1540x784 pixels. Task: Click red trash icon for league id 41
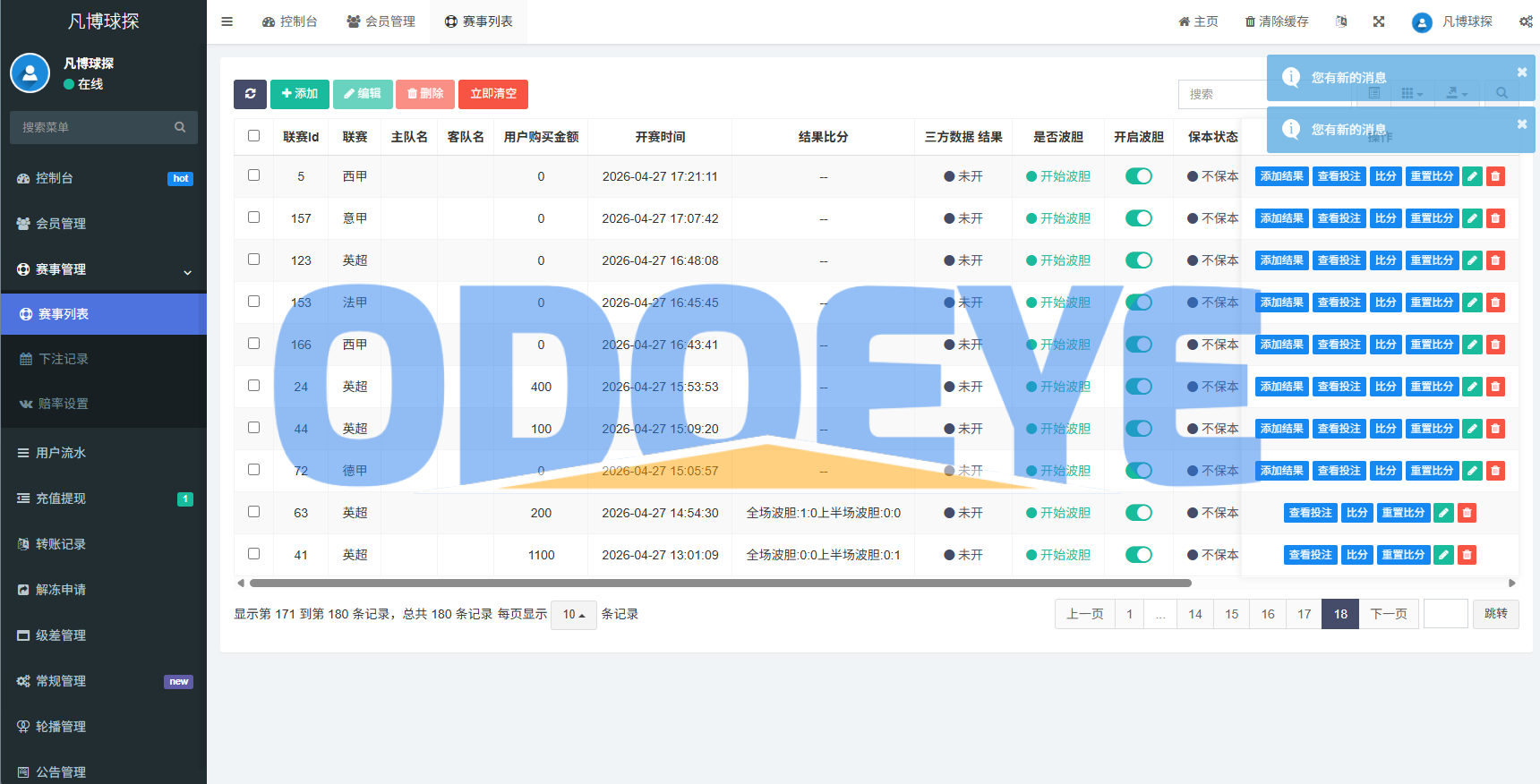1467,555
